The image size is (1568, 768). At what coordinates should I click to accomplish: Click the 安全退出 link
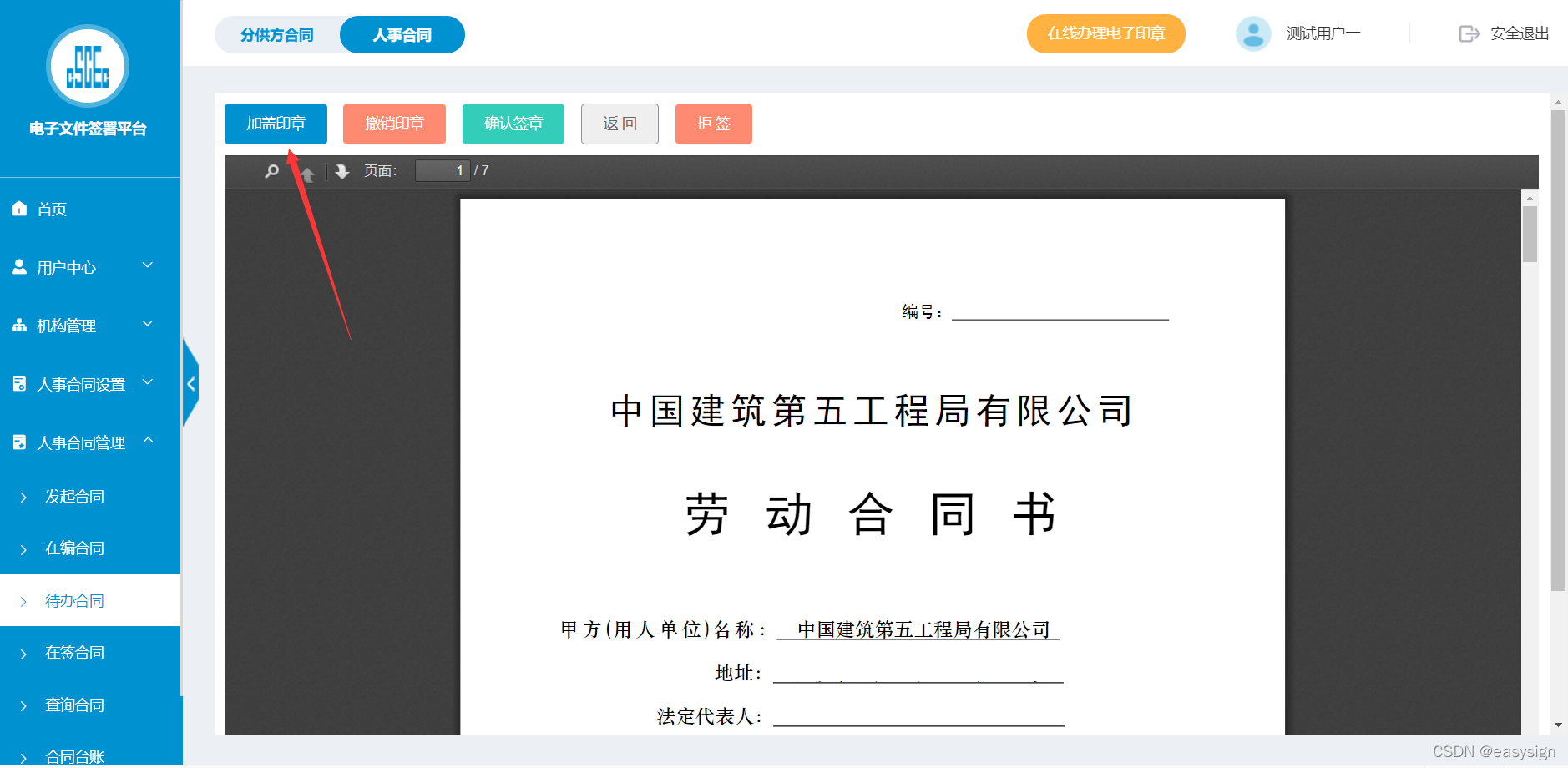coord(1520,33)
